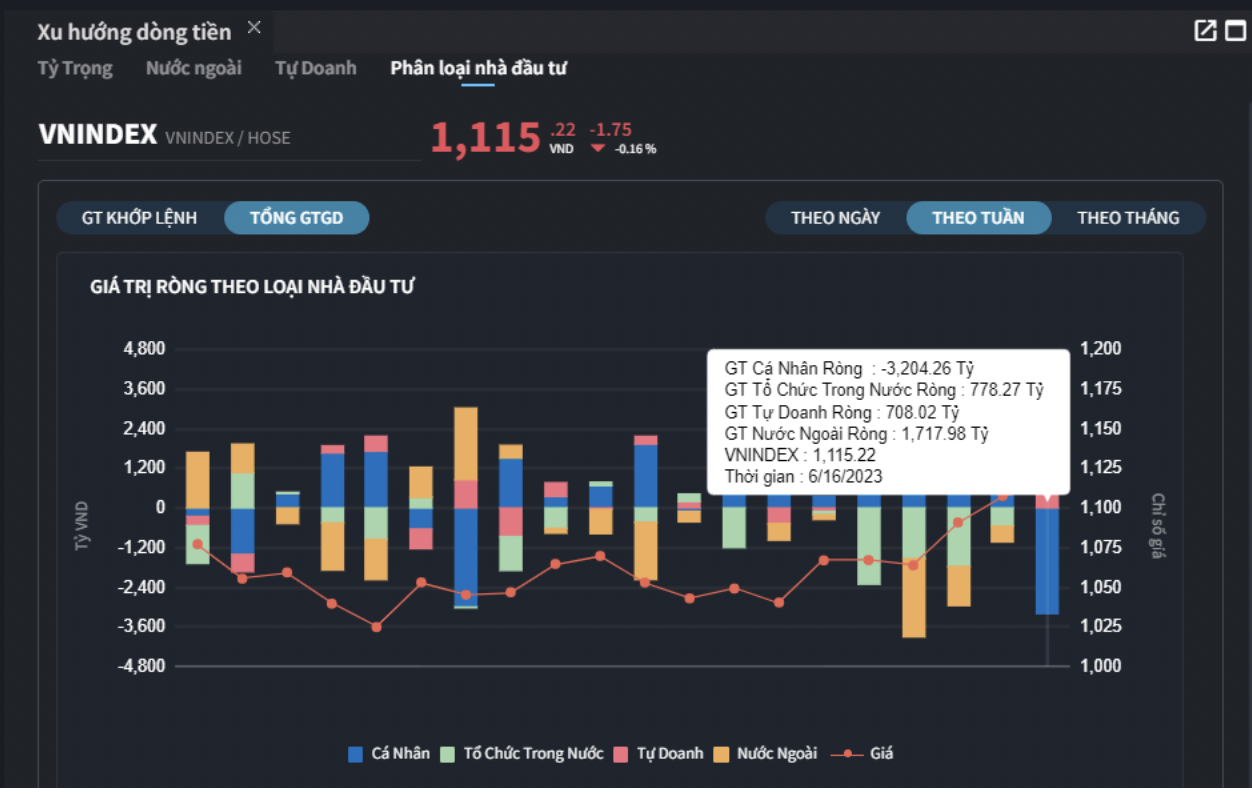Image resolution: width=1252 pixels, height=794 pixels.
Task: Toggle Nước Ngoài legend series
Action: 766,754
